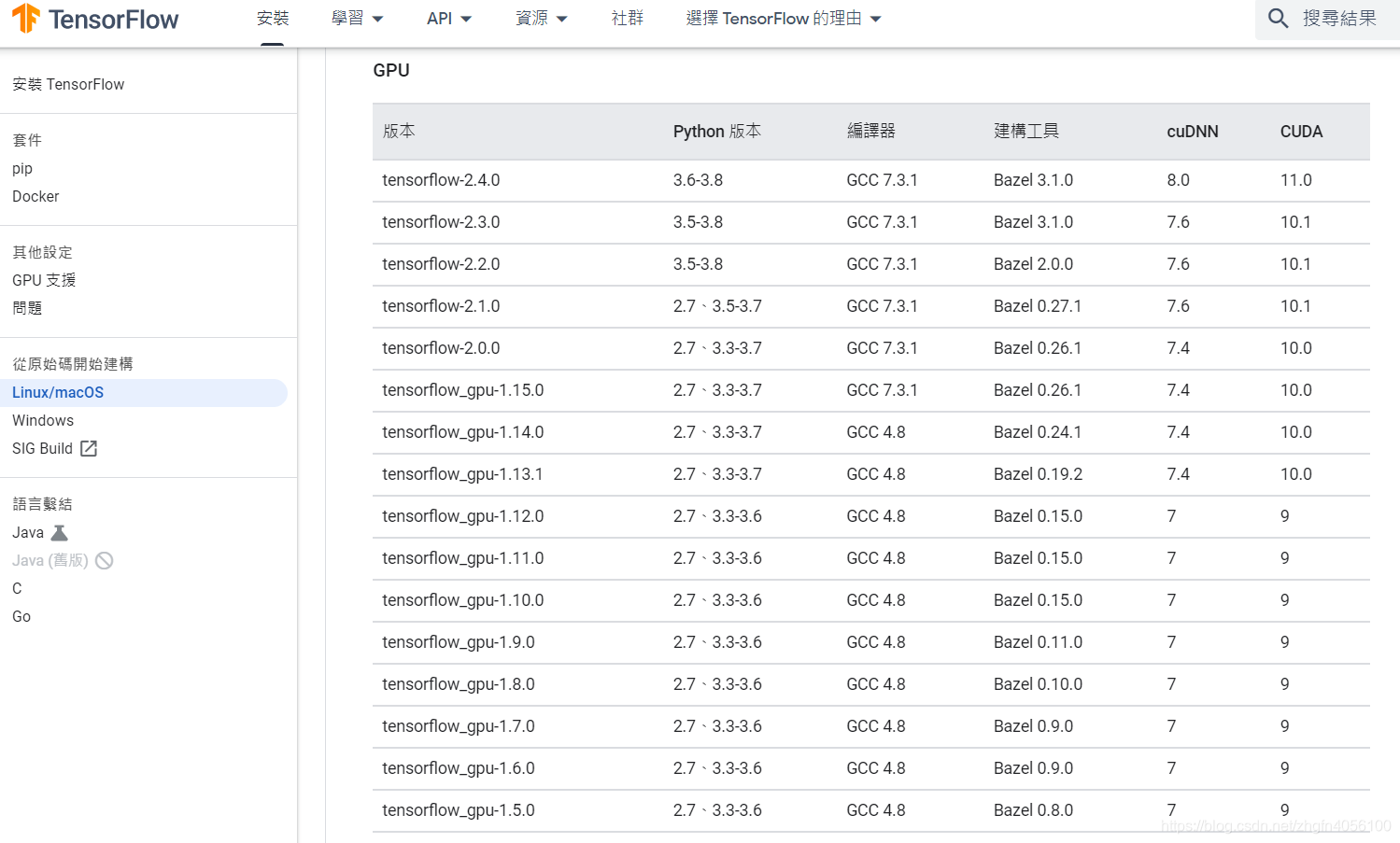Image resolution: width=1400 pixels, height=843 pixels.
Task: Focus the 搜尋結果 search field
Action: [x=1327, y=19]
